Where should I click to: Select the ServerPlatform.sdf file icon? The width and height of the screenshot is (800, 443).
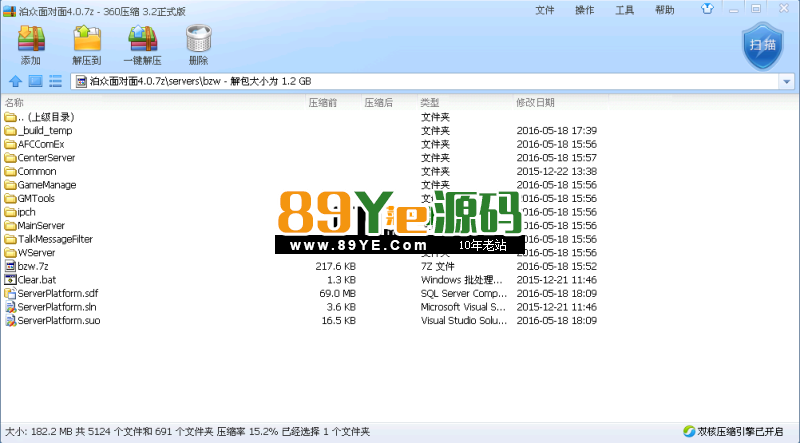(10, 293)
